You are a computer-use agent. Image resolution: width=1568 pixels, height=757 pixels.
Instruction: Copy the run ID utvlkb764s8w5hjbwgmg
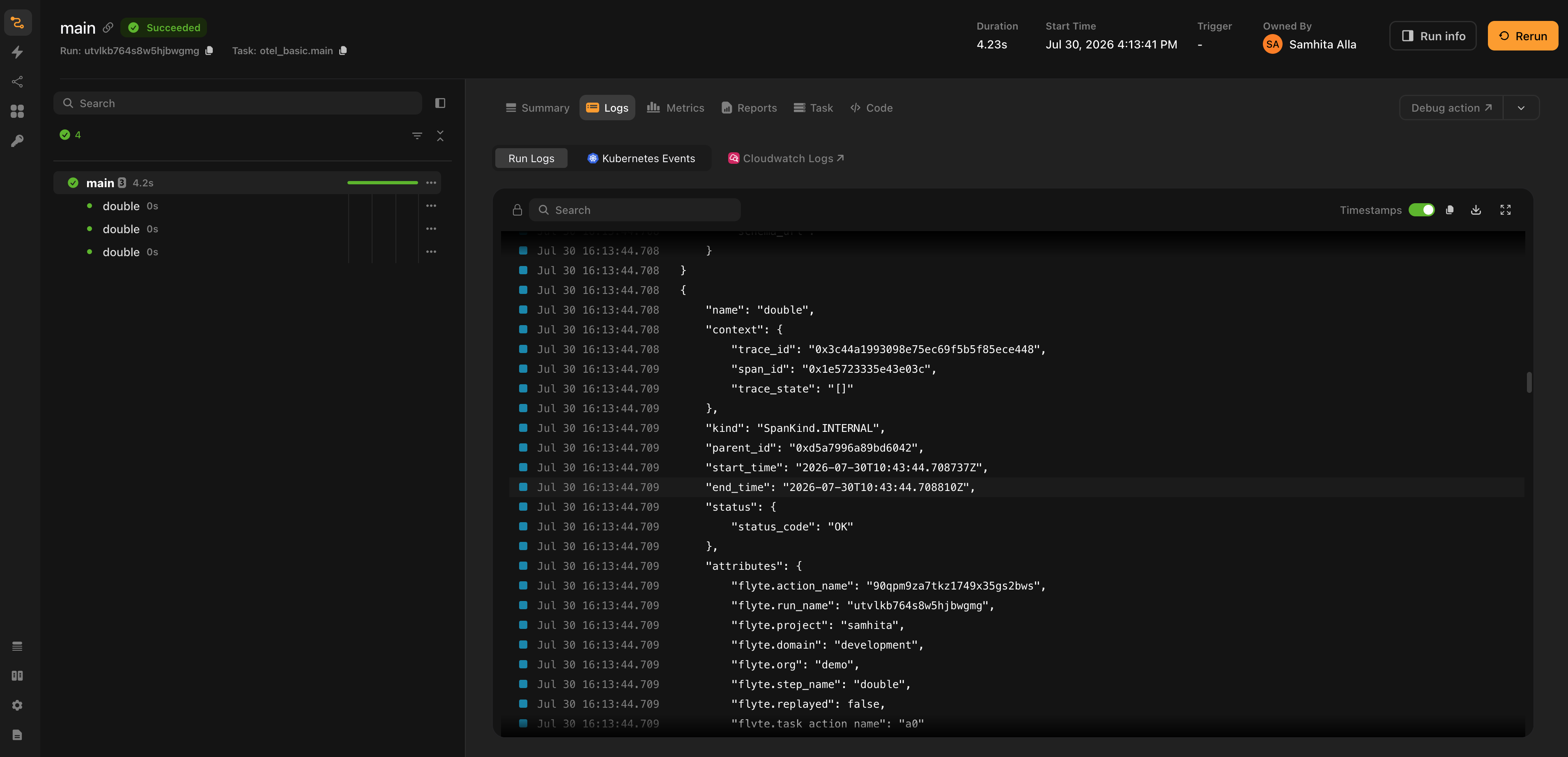coord(209,50)
